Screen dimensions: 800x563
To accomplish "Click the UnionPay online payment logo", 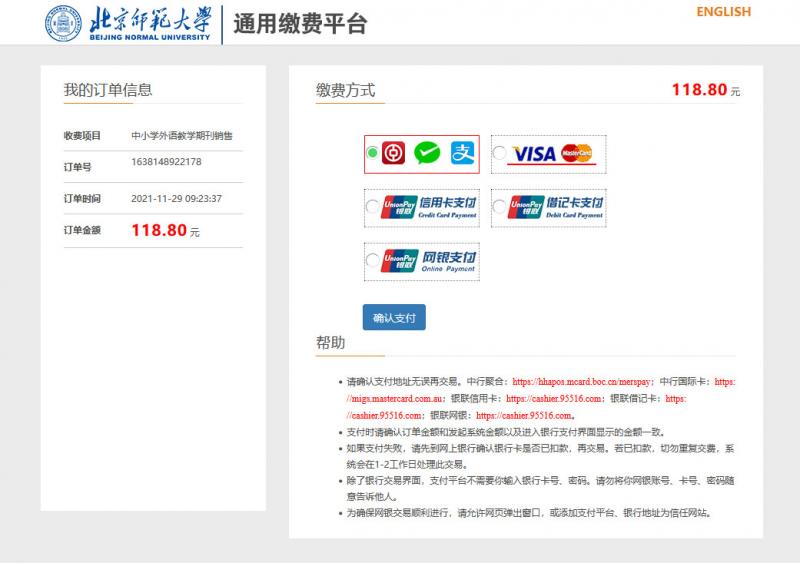I will pos(429,261).
